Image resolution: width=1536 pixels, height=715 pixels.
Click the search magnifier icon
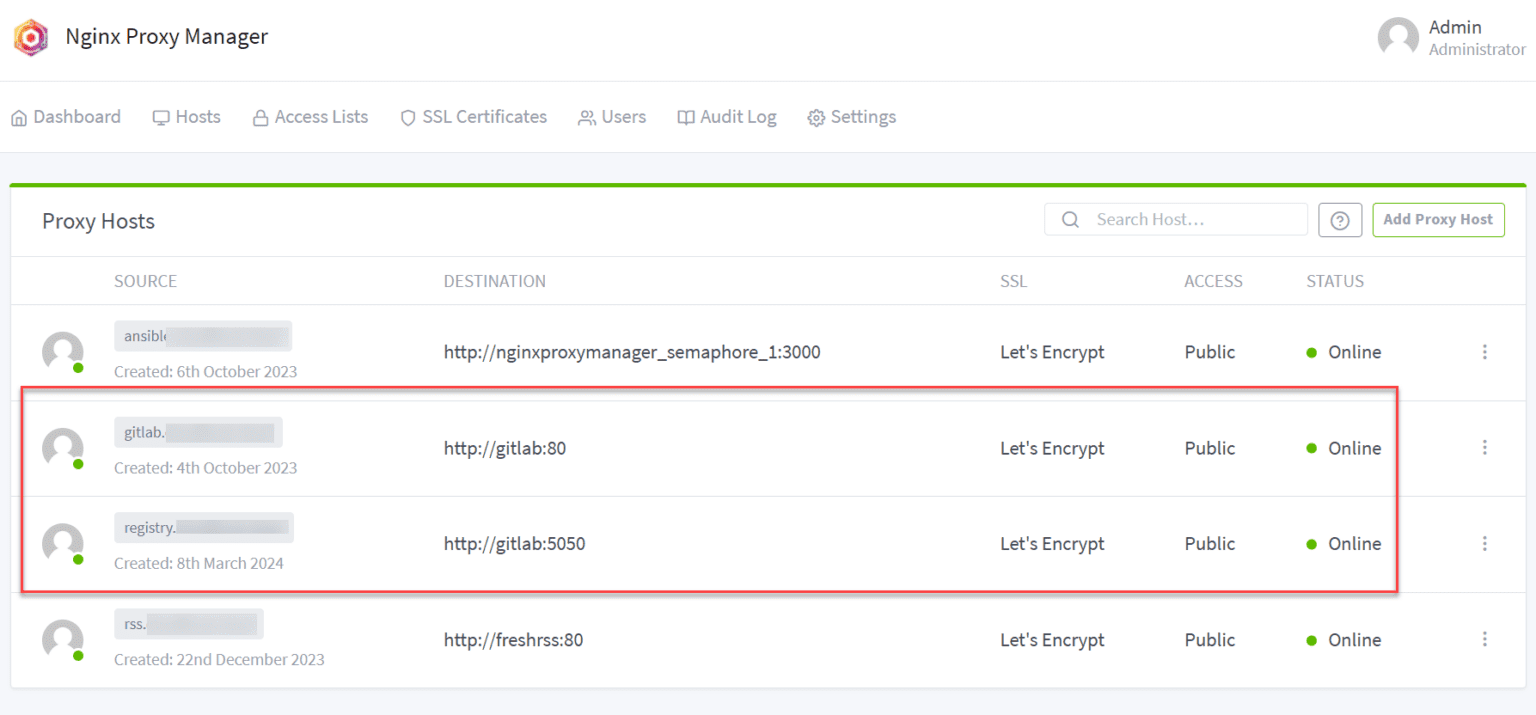click(x=1069, y=219)
